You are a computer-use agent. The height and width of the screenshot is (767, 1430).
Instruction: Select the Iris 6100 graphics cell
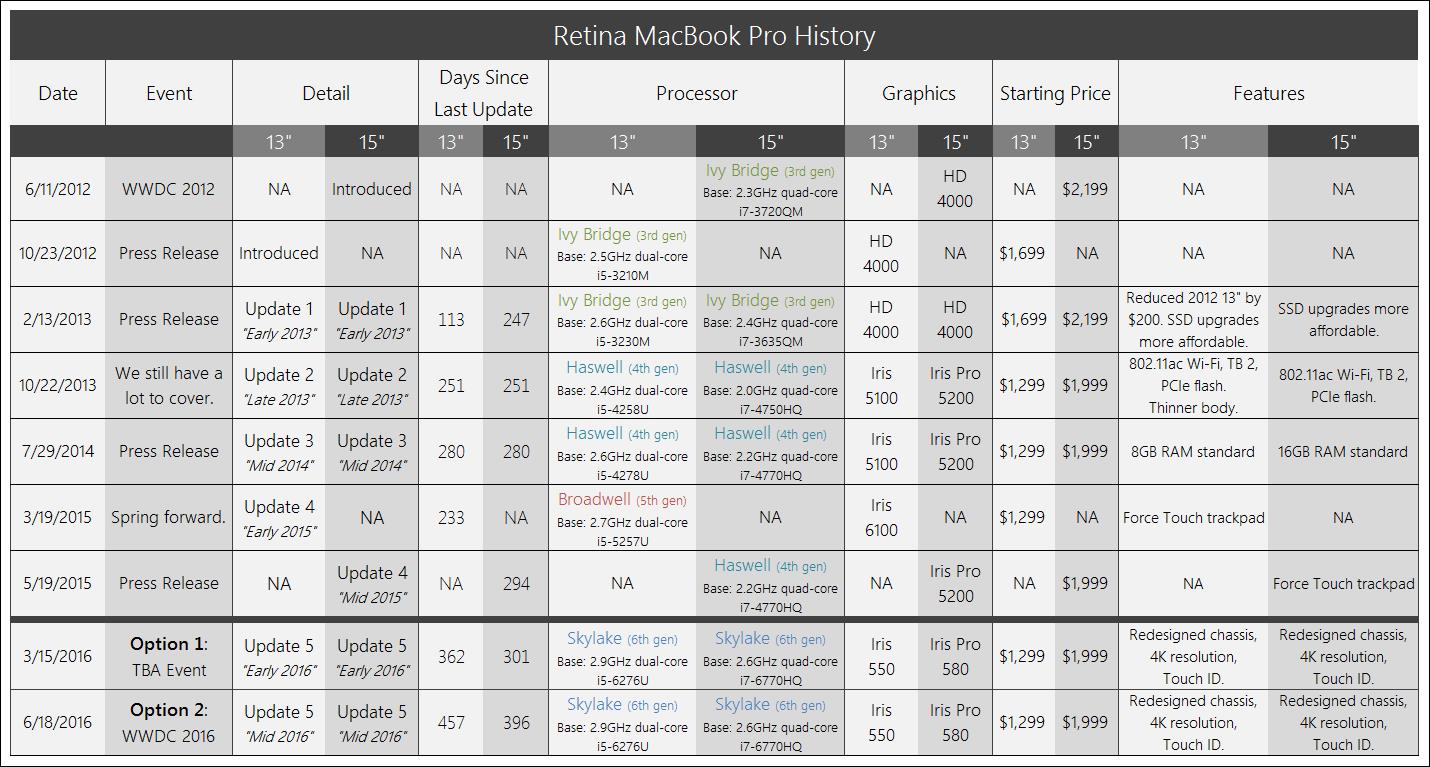coord(881,518)
